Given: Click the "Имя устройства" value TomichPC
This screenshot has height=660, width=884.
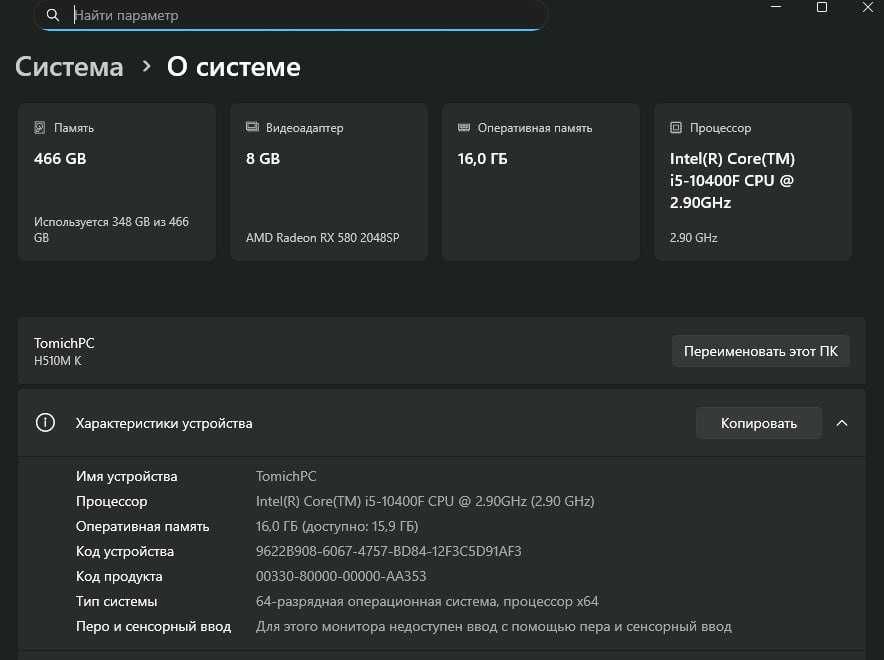Looking at the screenshot, I should pyautogui.click(x=286, y=476).
